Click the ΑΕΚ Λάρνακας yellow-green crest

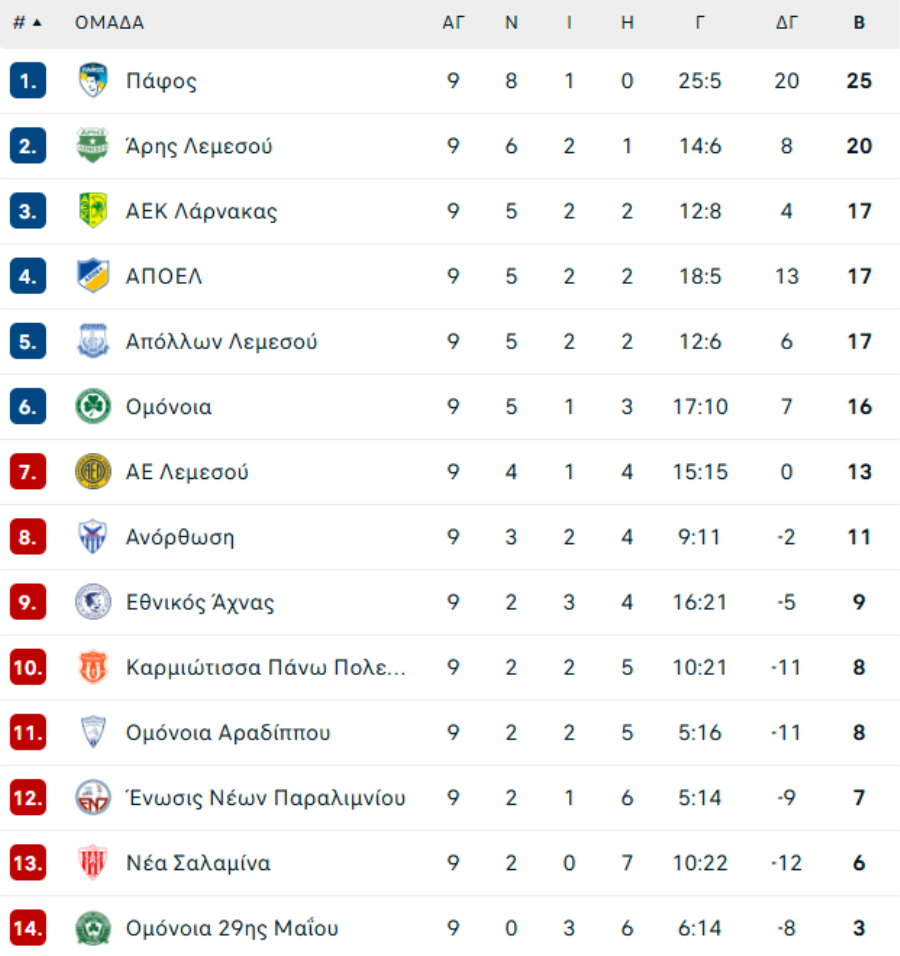[93, 211]
